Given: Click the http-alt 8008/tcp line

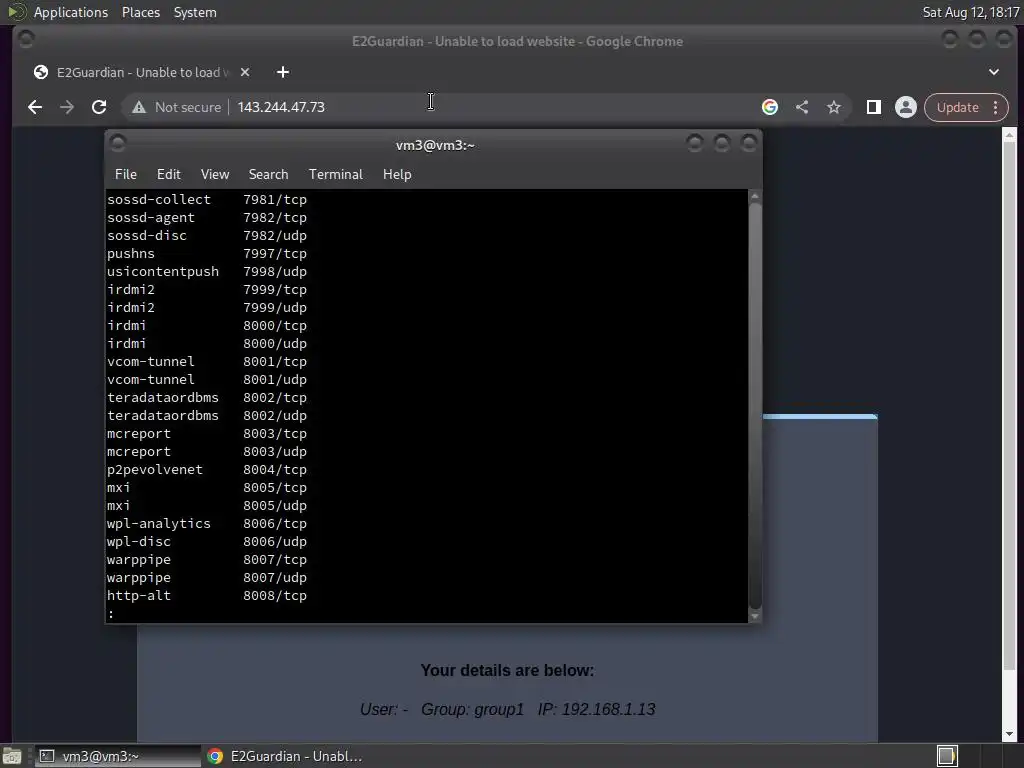Looking at the screenshot, I should (x=207, y=596).
